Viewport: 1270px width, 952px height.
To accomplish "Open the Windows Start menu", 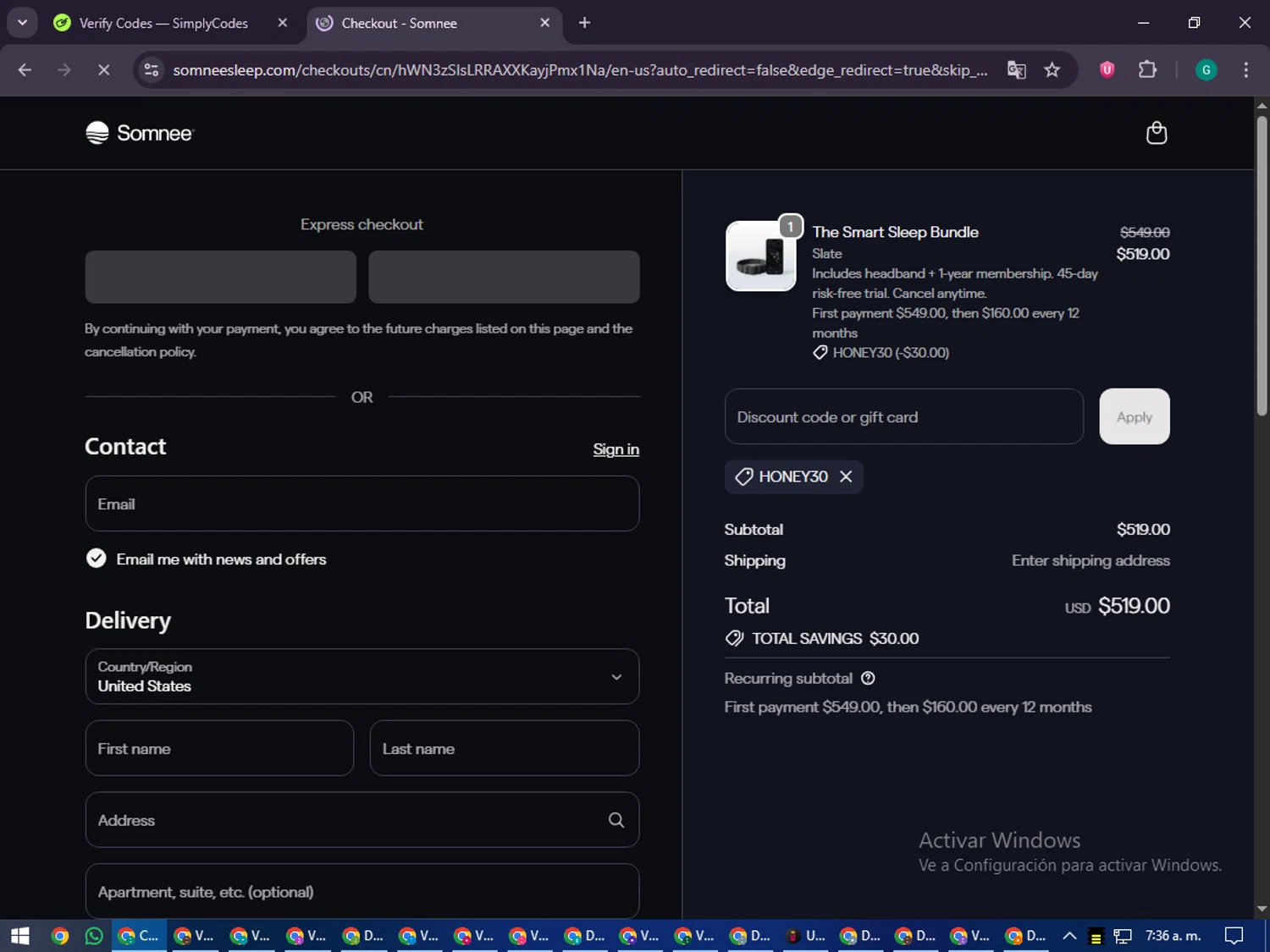I will (20, 935).
